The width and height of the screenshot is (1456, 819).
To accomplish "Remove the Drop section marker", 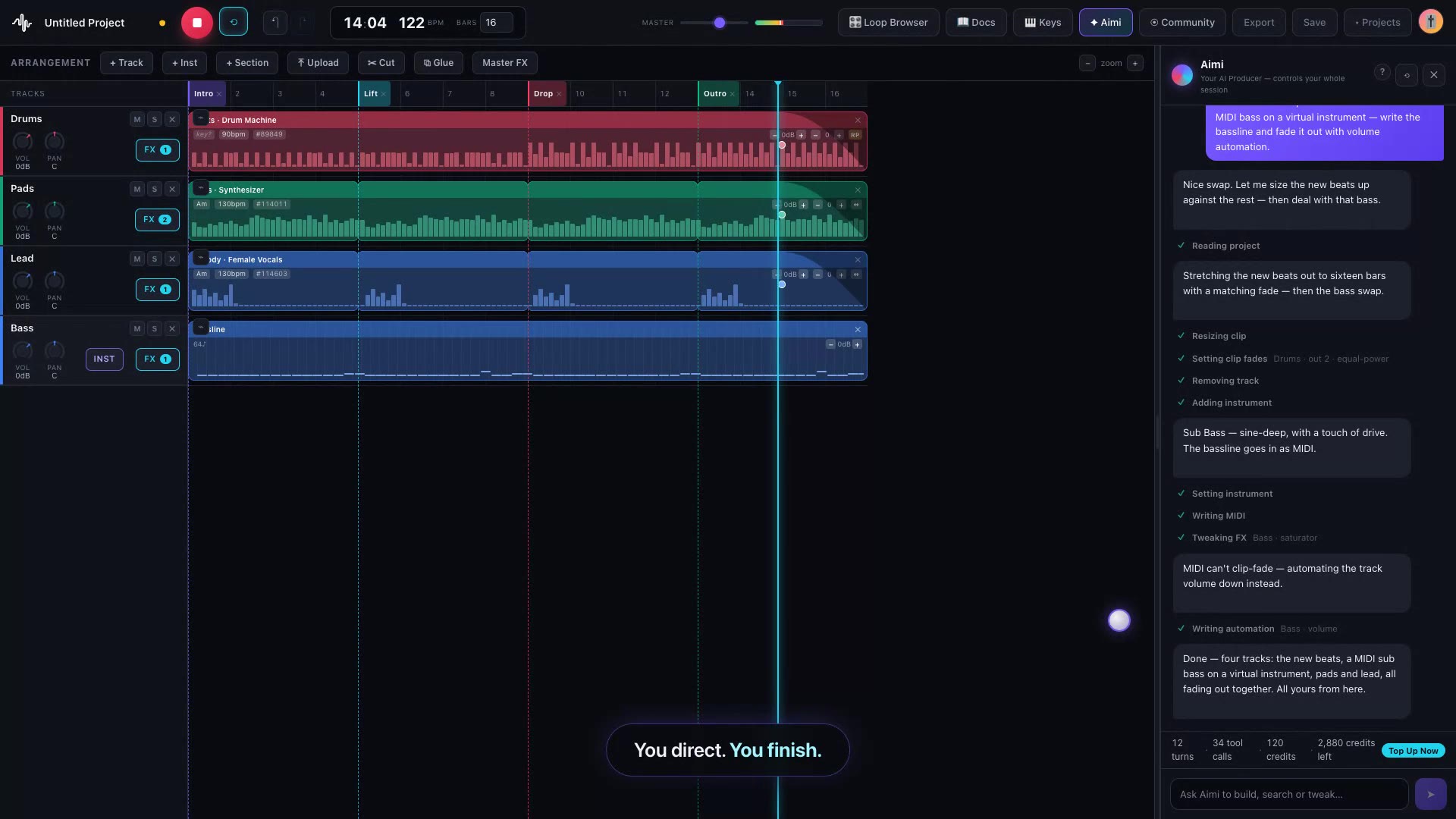I will [559, 94].
